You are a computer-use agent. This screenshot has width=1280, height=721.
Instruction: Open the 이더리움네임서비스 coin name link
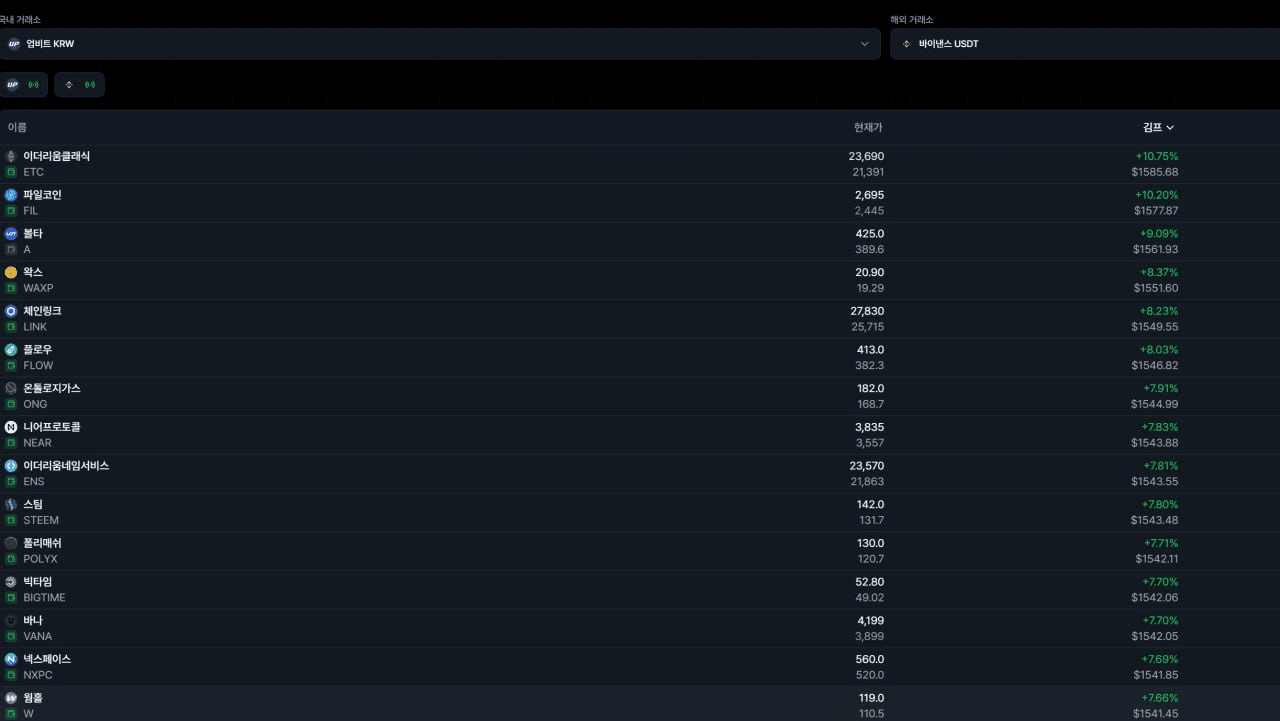tap(66, 466)
